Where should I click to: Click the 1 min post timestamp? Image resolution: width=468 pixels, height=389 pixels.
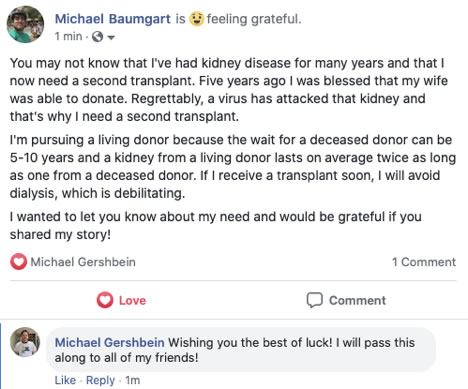coord(68,36)
